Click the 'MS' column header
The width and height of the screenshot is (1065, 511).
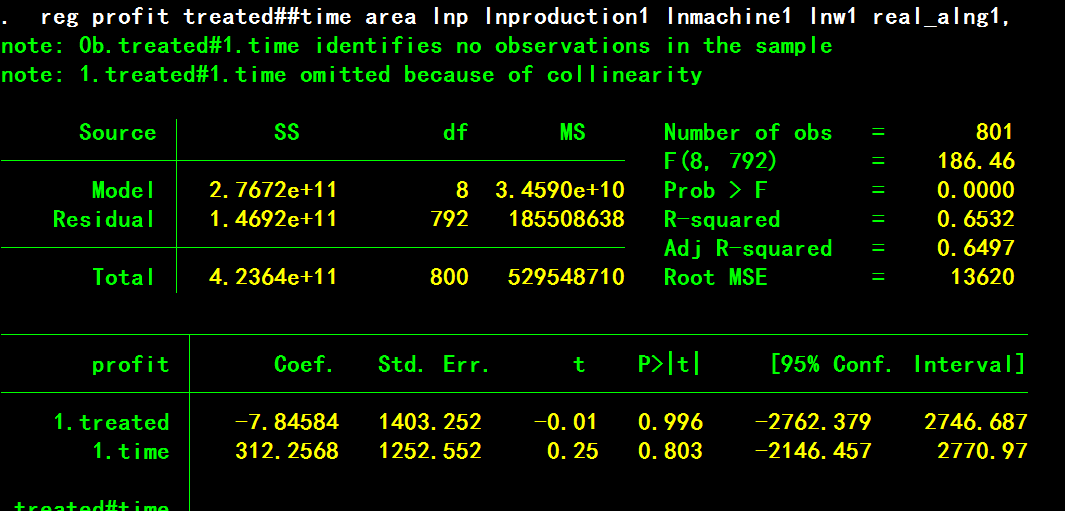point(572,132)
